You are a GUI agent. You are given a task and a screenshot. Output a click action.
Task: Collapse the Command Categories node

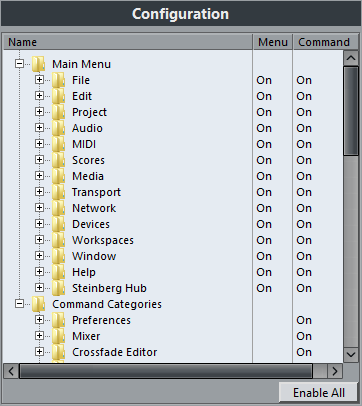(x=19, y=303)
